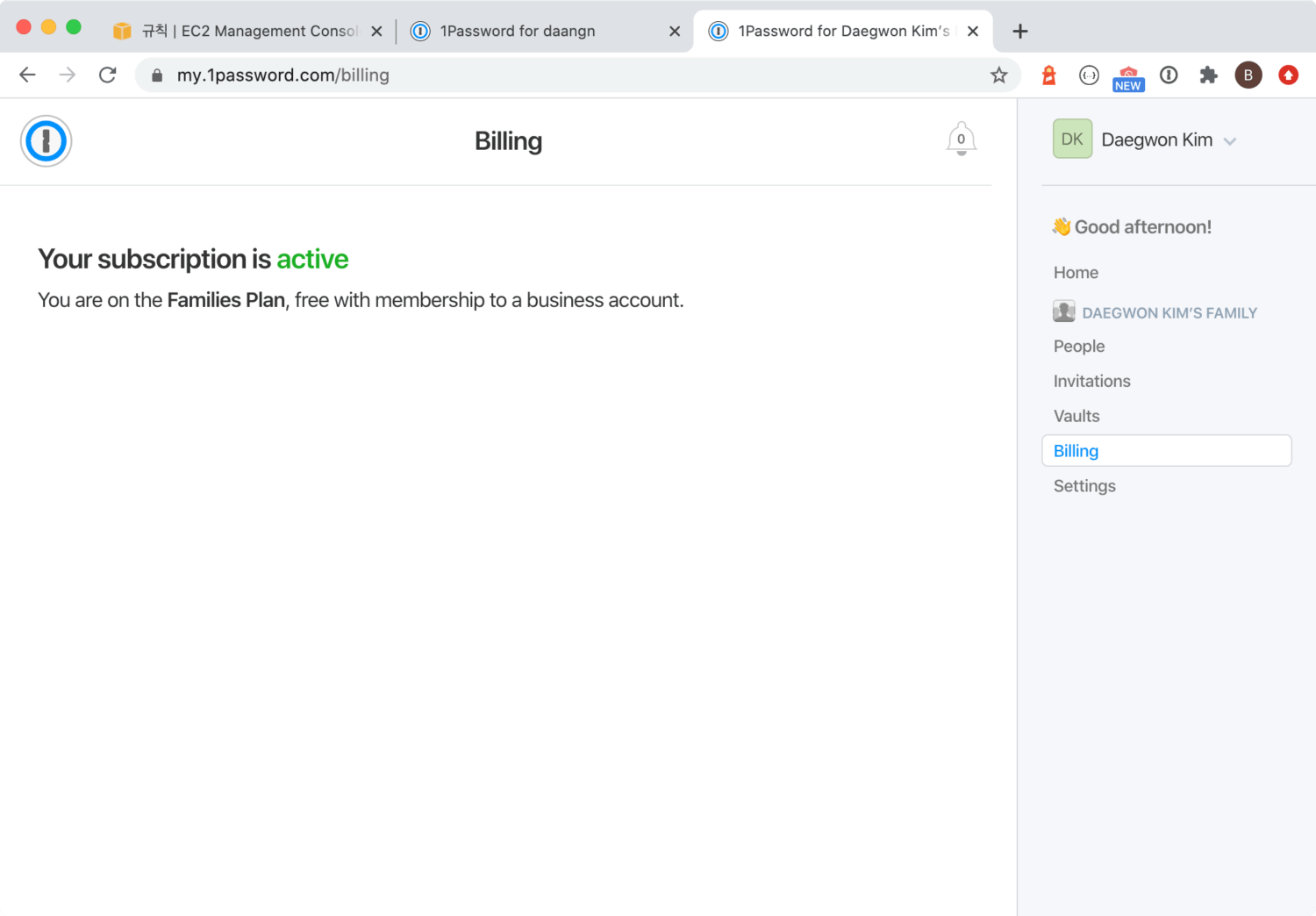Open Settings in the sidebar
This screenshot has height=916, width=1316.
coord(1084,486)
